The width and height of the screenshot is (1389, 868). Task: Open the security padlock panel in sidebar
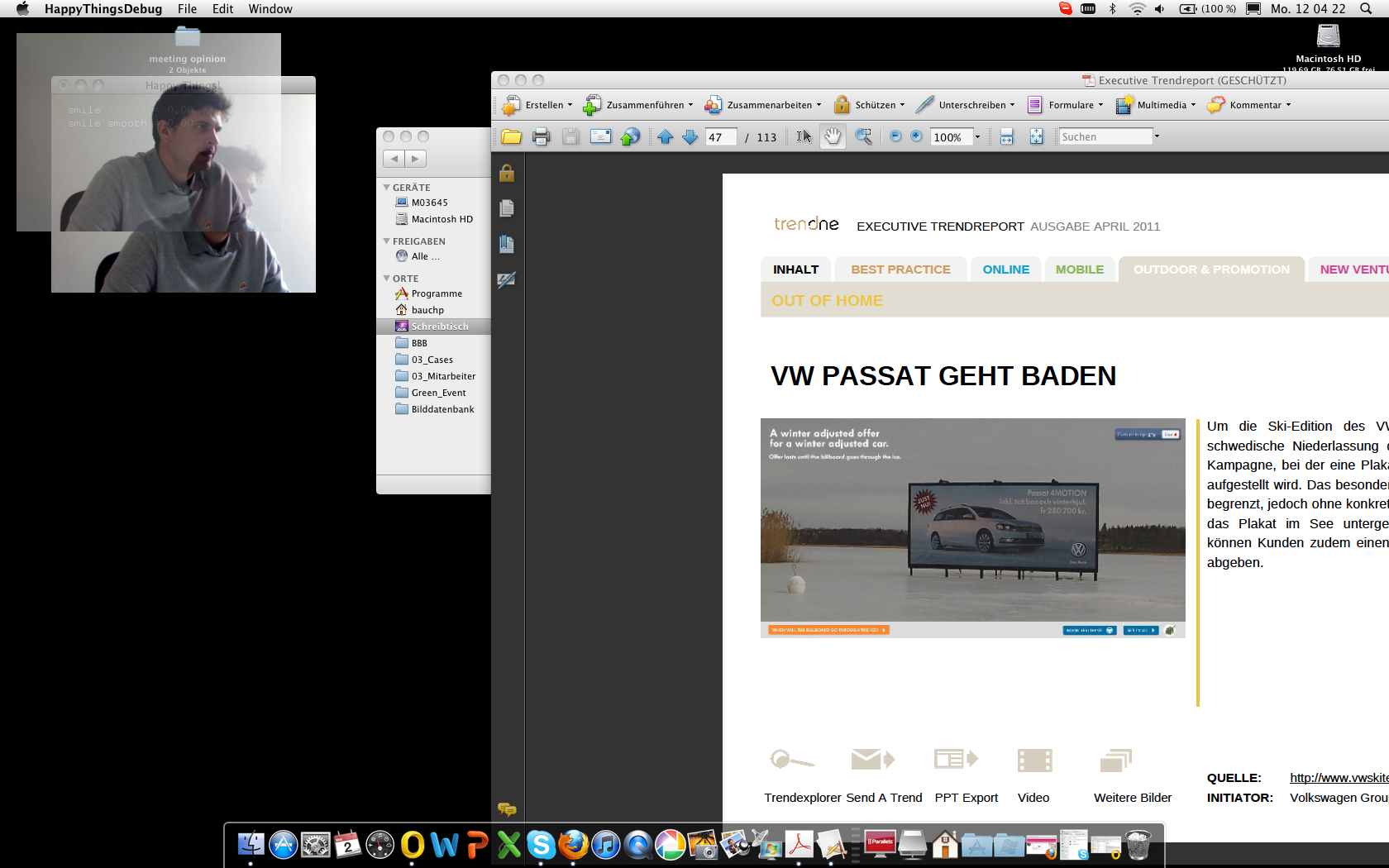point(507,173)
